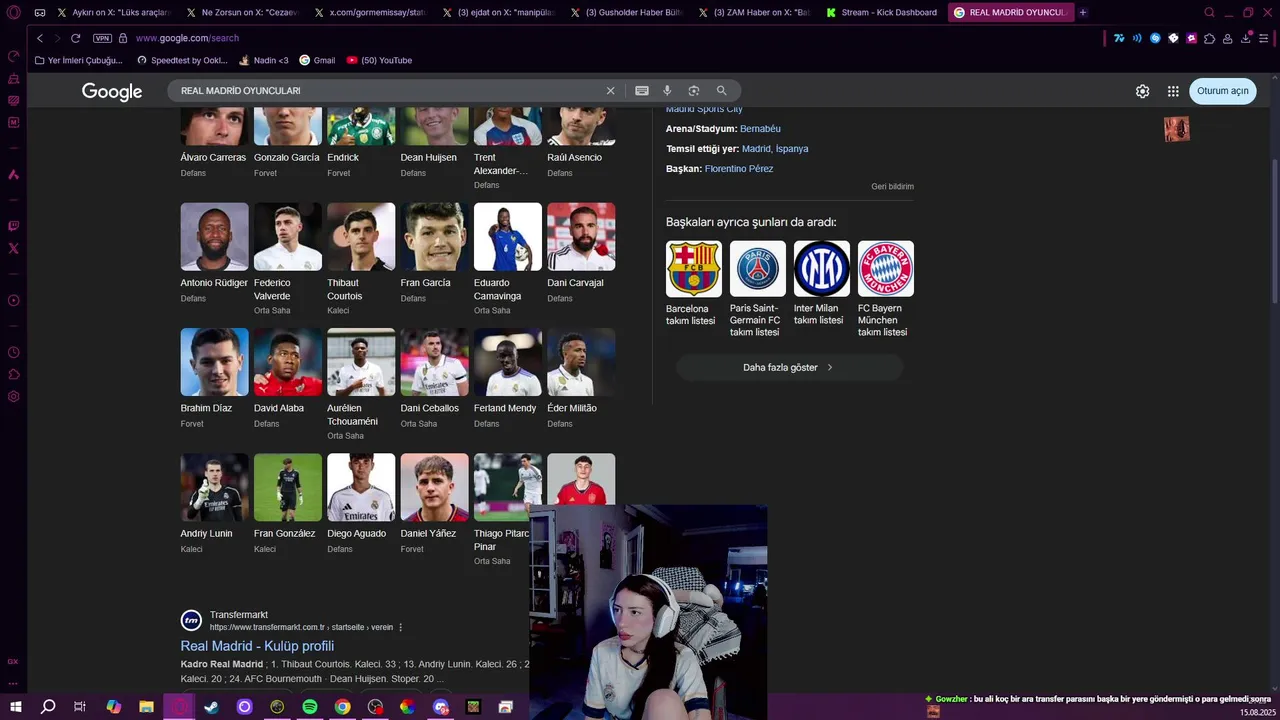Image resolution: width=1280 pixels, height=720 pixels.
Task: Open the (50) YouTube bookmark
Action: pos(379,60)
